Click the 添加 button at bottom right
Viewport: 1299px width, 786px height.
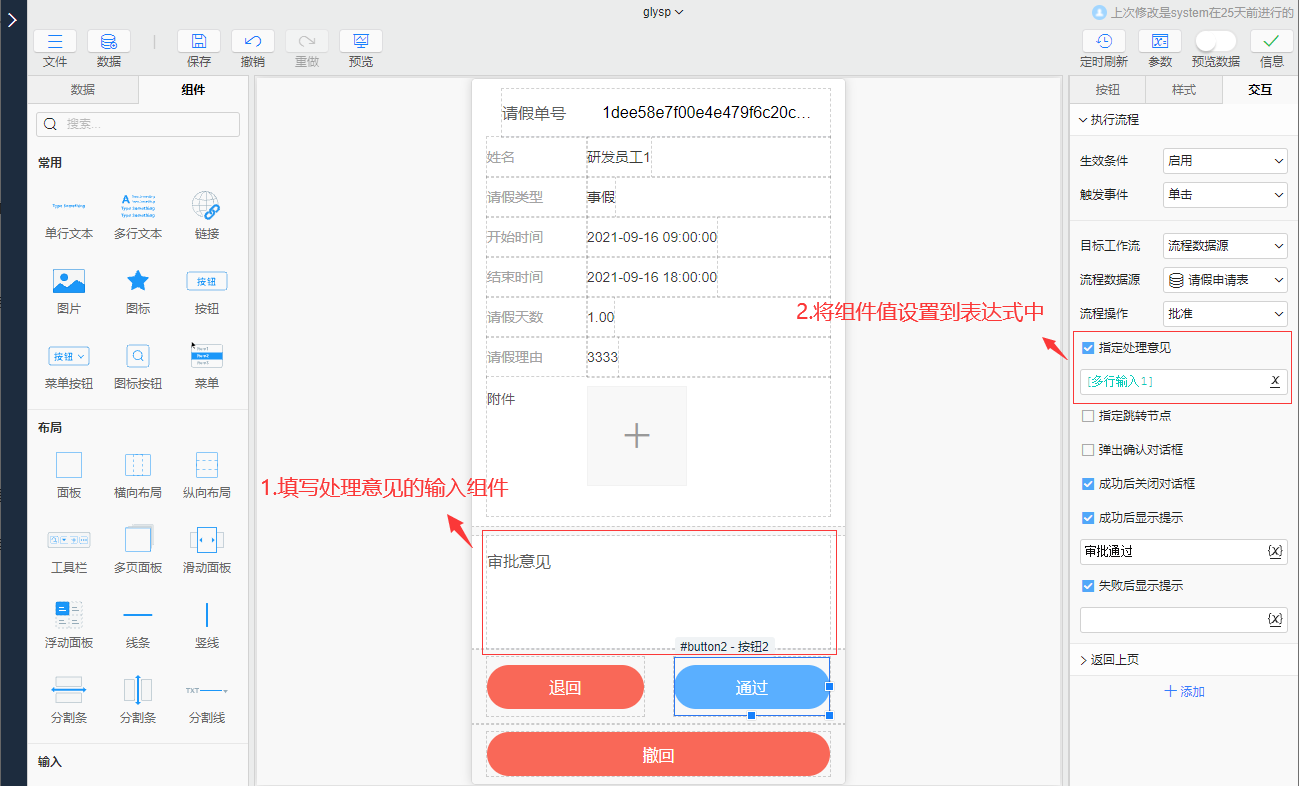point(1183,691)
